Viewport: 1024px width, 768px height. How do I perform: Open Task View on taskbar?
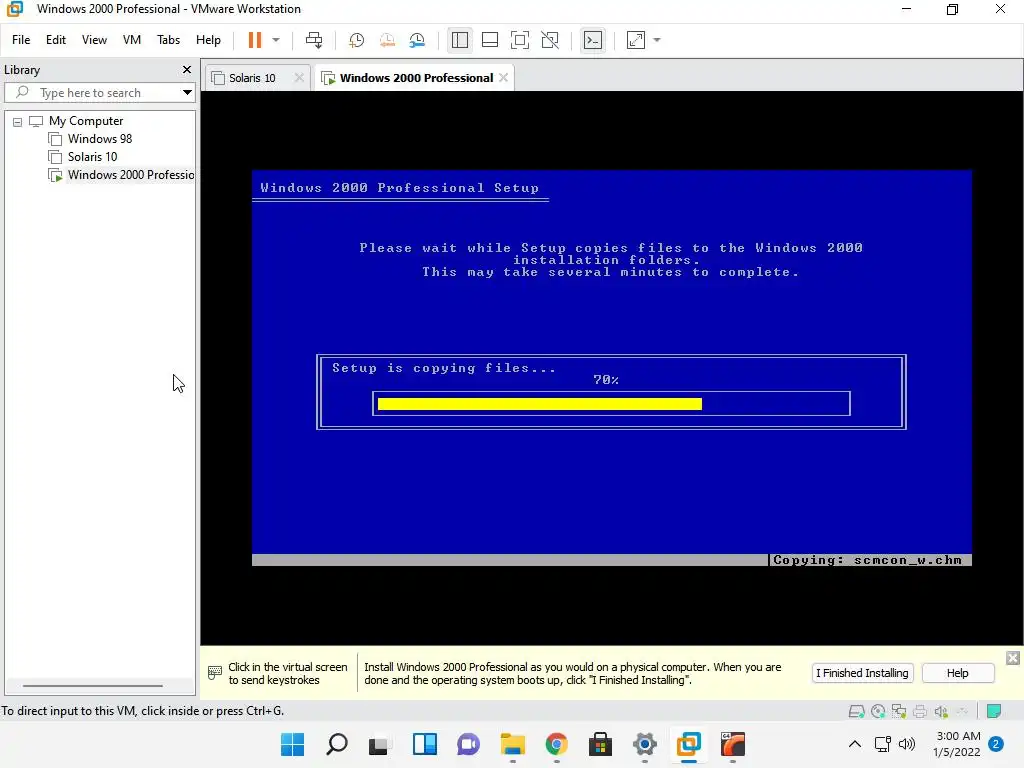379,744
